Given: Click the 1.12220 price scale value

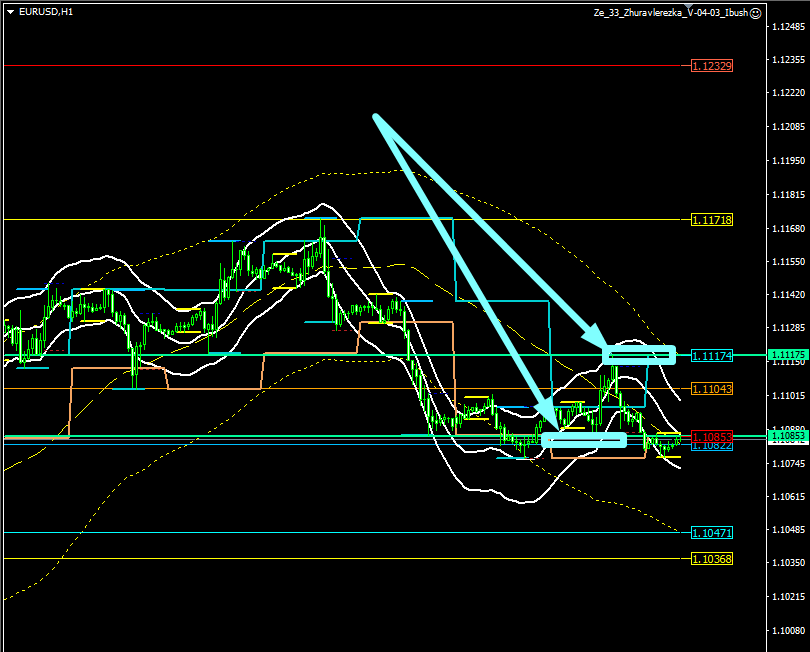Looking at the screenshot, I should (x=788, y=93).
